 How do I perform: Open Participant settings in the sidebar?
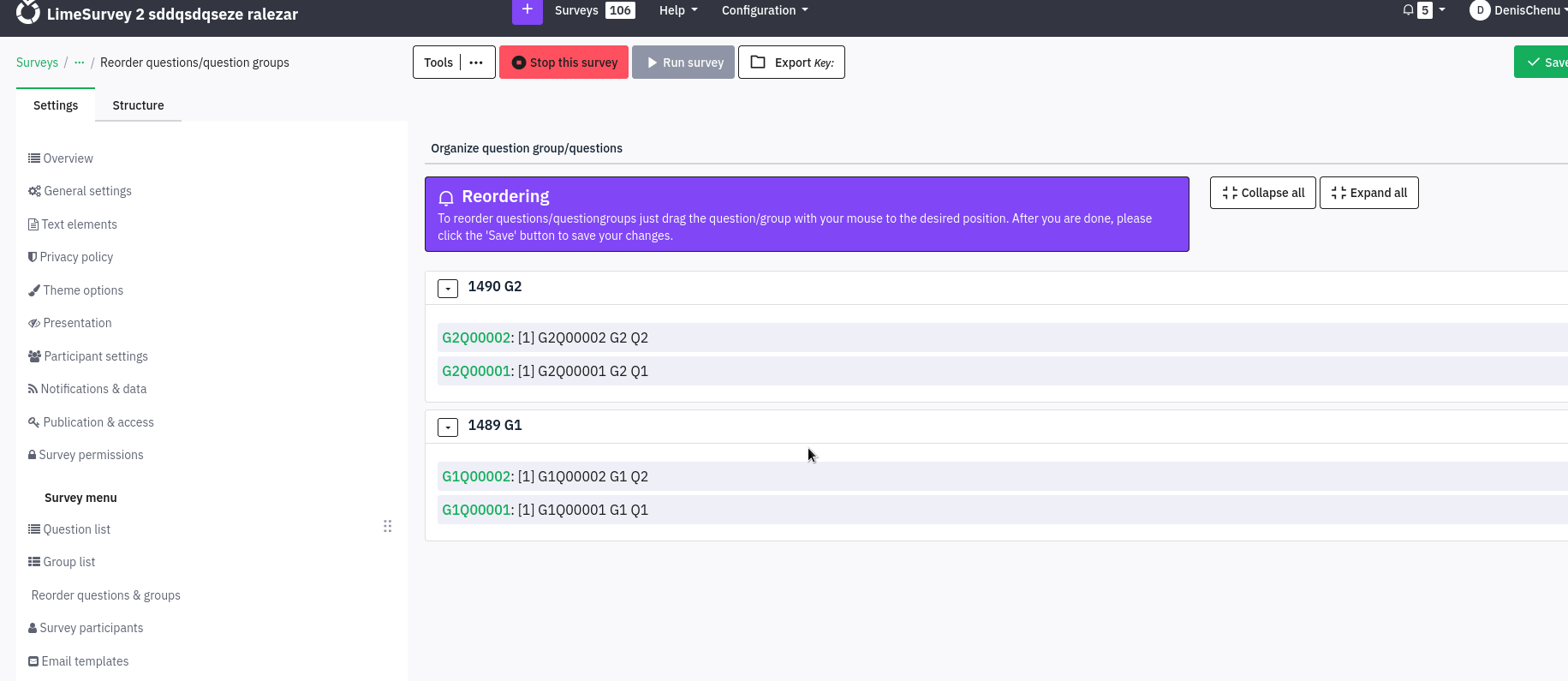[95, 356]
